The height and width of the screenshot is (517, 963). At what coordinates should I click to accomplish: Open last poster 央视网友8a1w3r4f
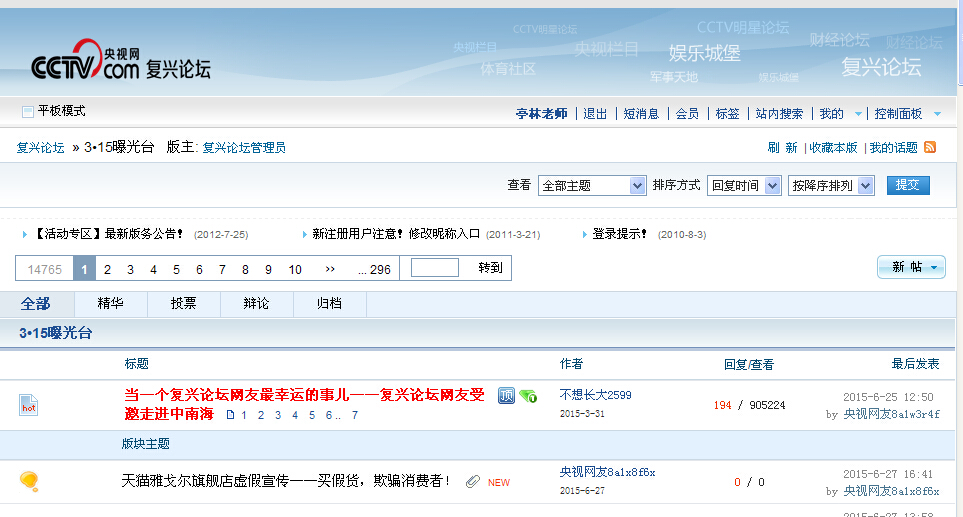point(892,414)
